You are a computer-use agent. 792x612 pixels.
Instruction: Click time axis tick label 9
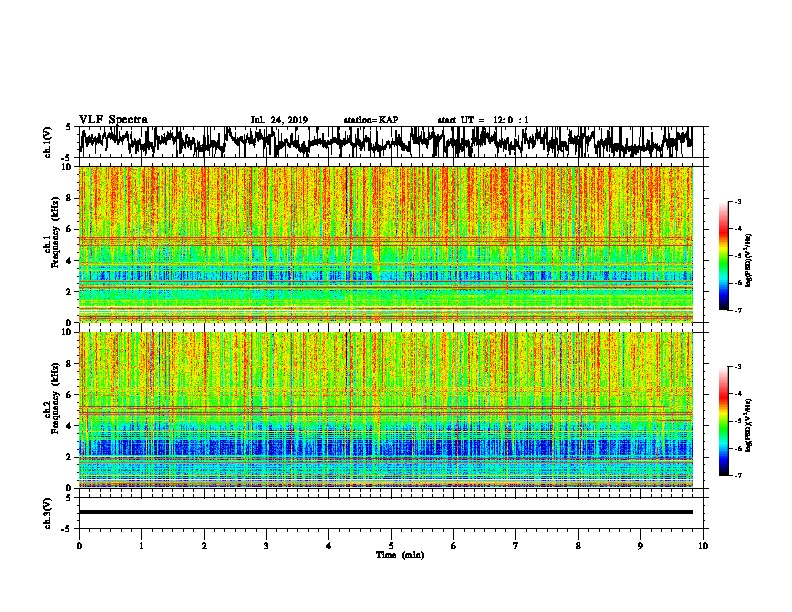pos(640,546)
